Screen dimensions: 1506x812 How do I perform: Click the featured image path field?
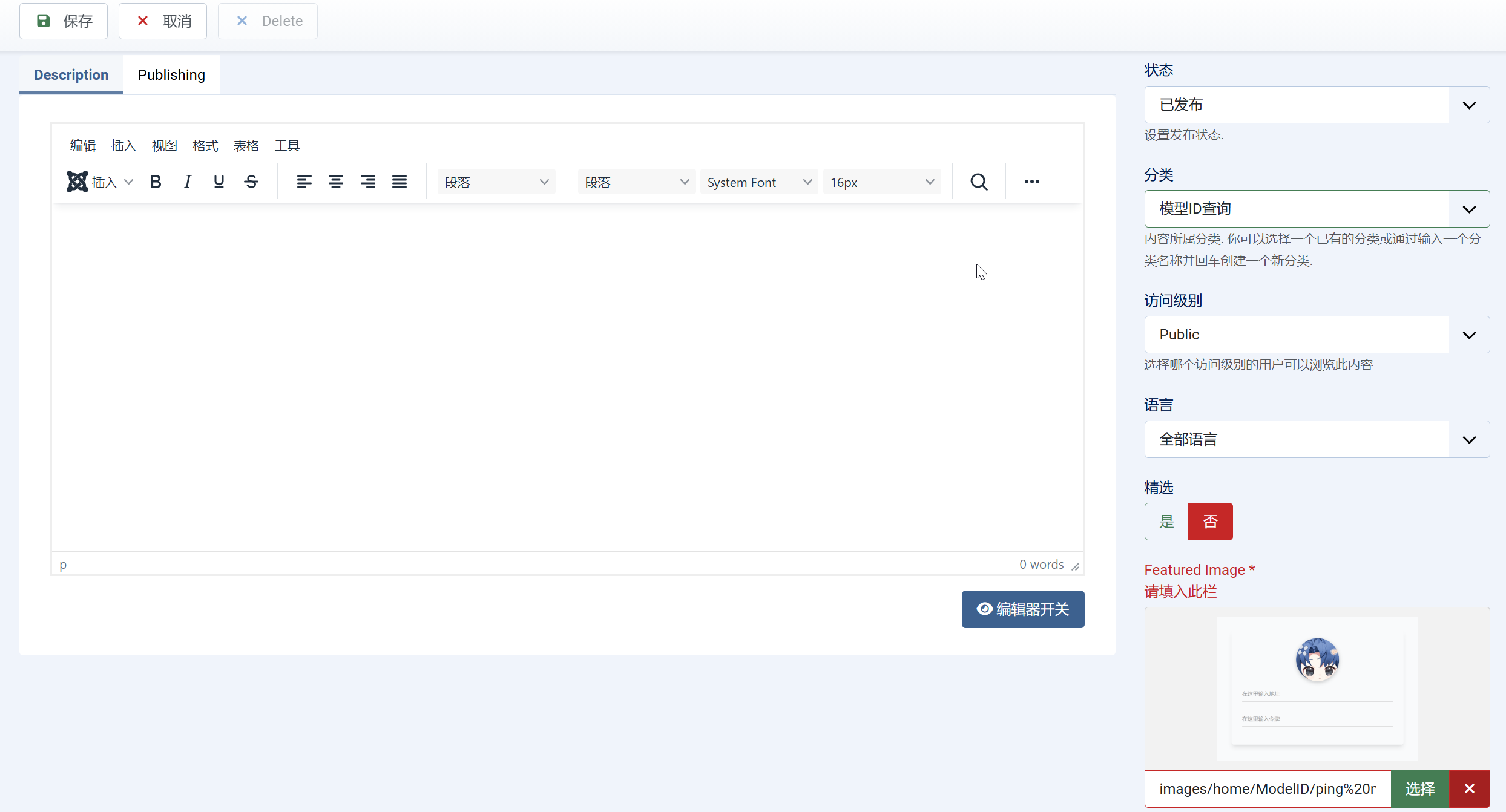coord(1268,789)
